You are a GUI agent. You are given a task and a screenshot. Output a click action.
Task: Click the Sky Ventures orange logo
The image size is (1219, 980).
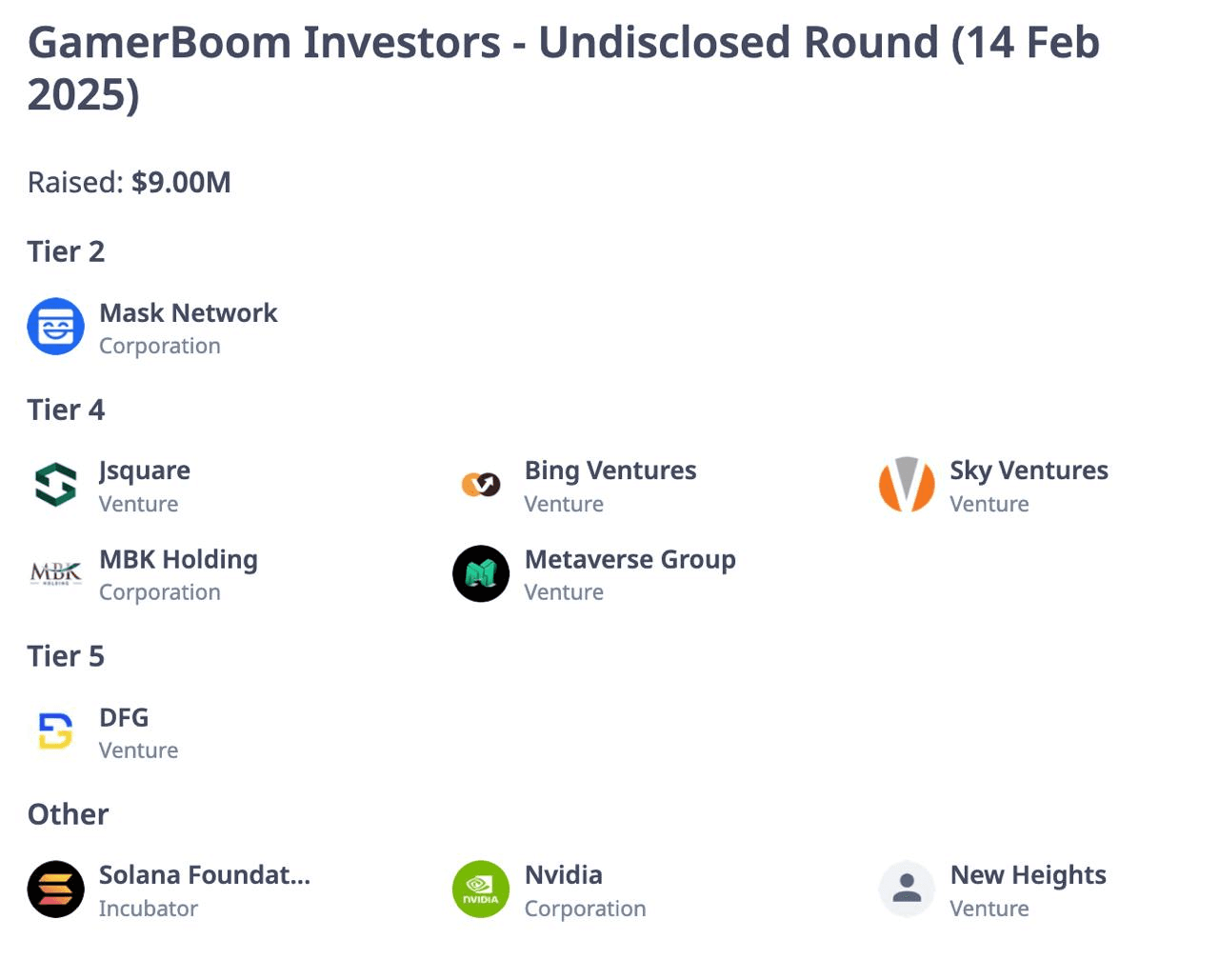(x=907, y=485)
